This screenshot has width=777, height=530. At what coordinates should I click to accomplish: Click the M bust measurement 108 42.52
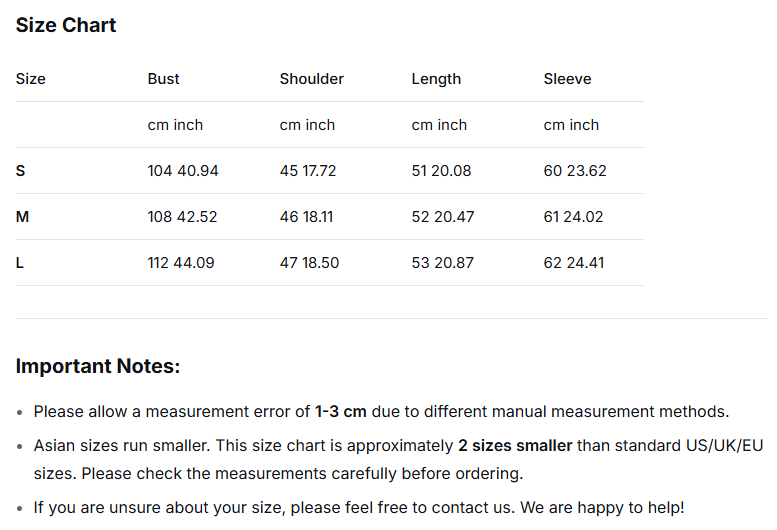[182, 217]
